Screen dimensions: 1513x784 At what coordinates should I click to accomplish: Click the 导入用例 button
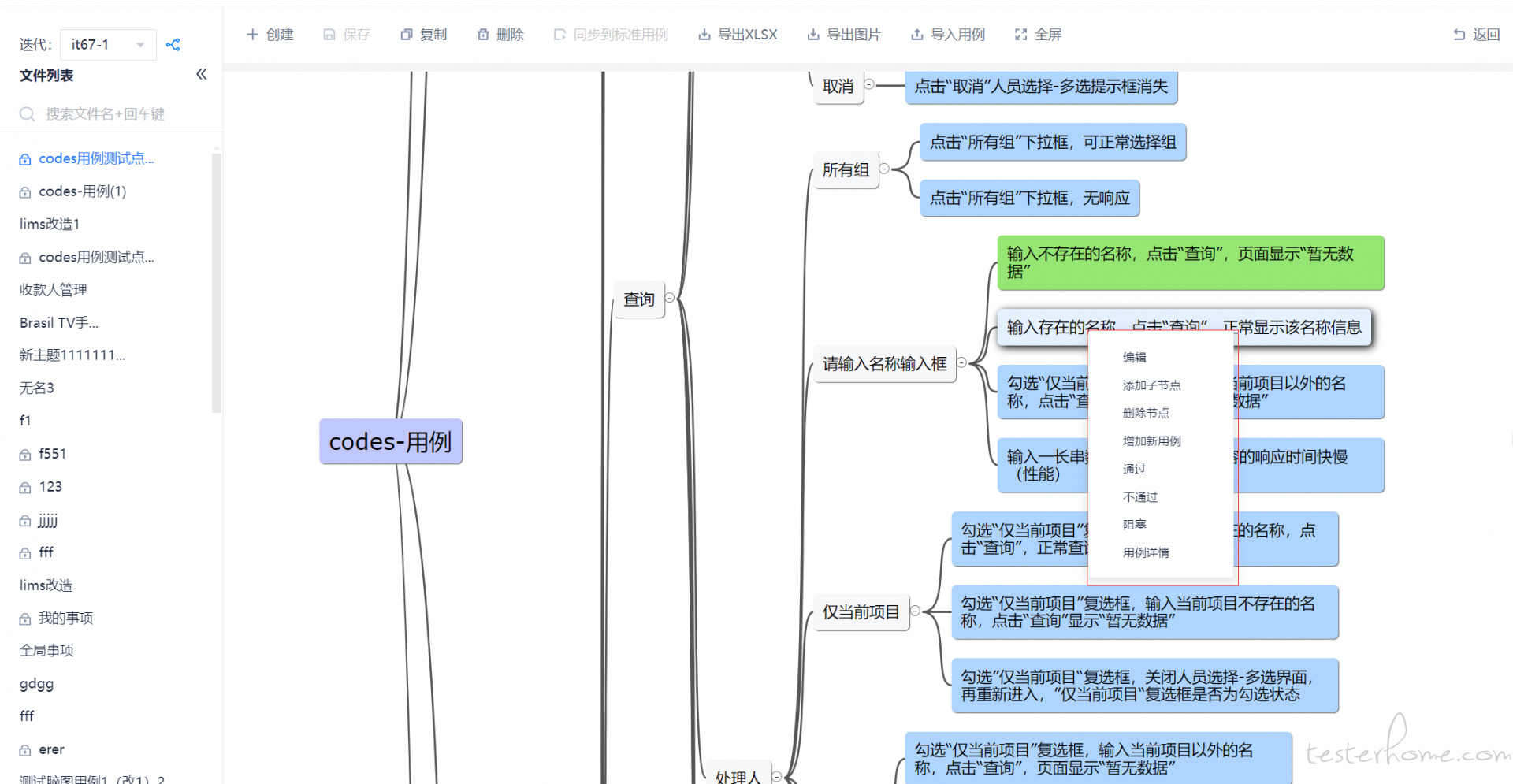coord(948,35)
